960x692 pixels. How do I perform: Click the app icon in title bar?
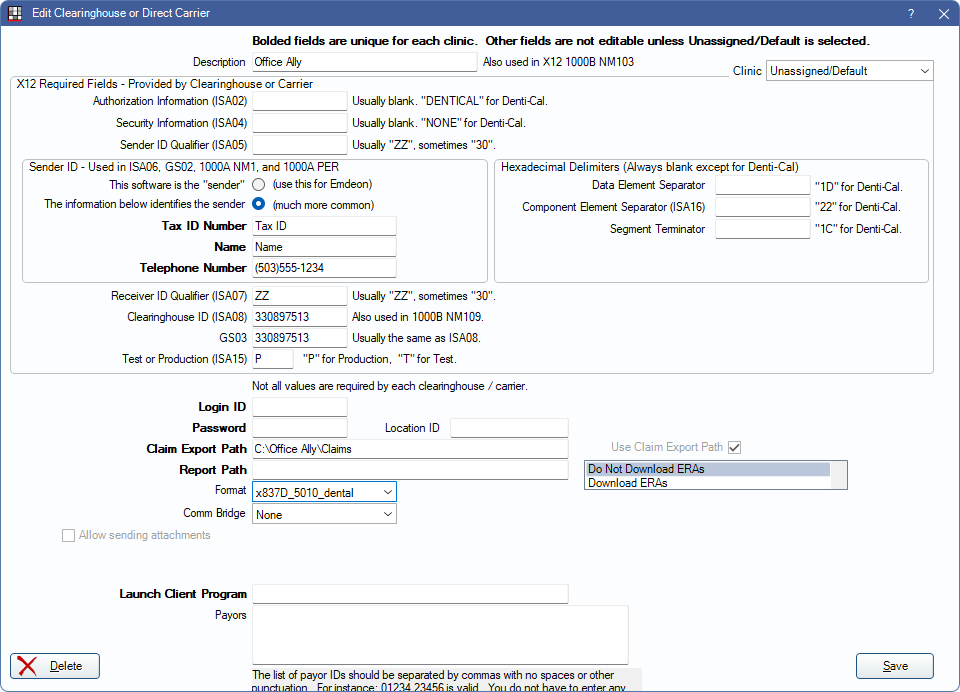(15, 13)
